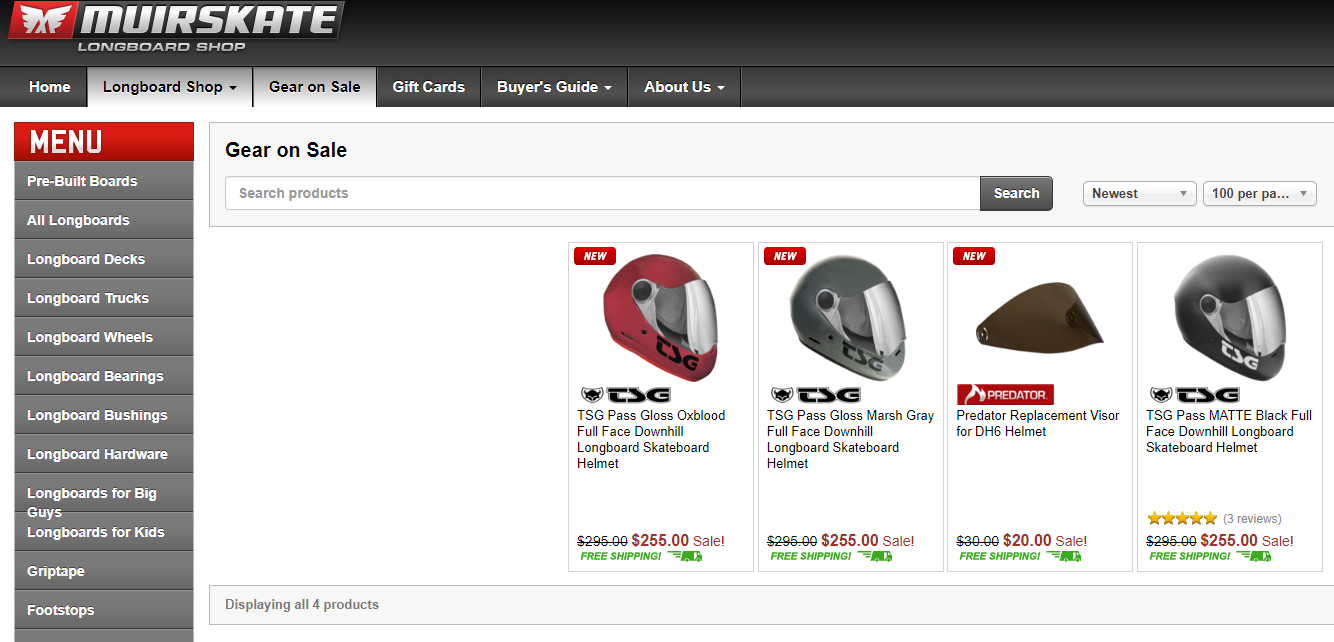This screenshot has width=1334, height=642.
Task: Focus the Search products input field
Action: [x=602, y=194]
